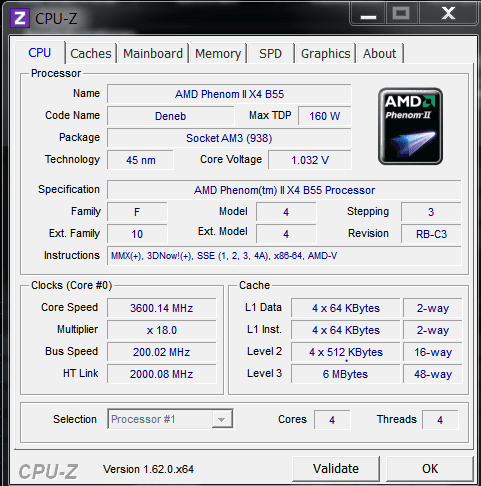Switch to the Caches tab
The width and height of the screenshot is (481, 486).
click(x=91, y=53)
